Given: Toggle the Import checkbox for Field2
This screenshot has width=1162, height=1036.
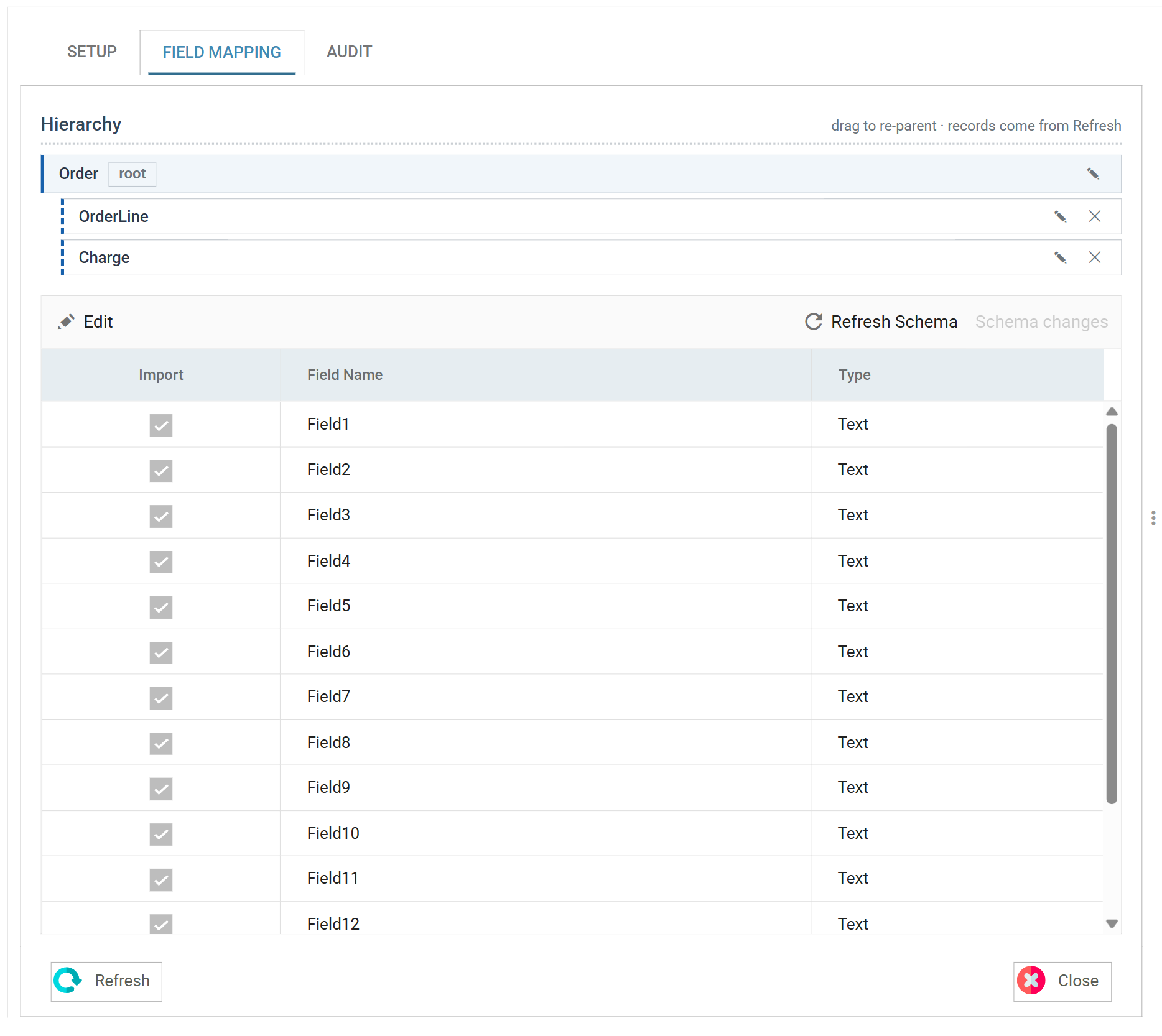Looking at the screenshot, I should tap(161, 471).
